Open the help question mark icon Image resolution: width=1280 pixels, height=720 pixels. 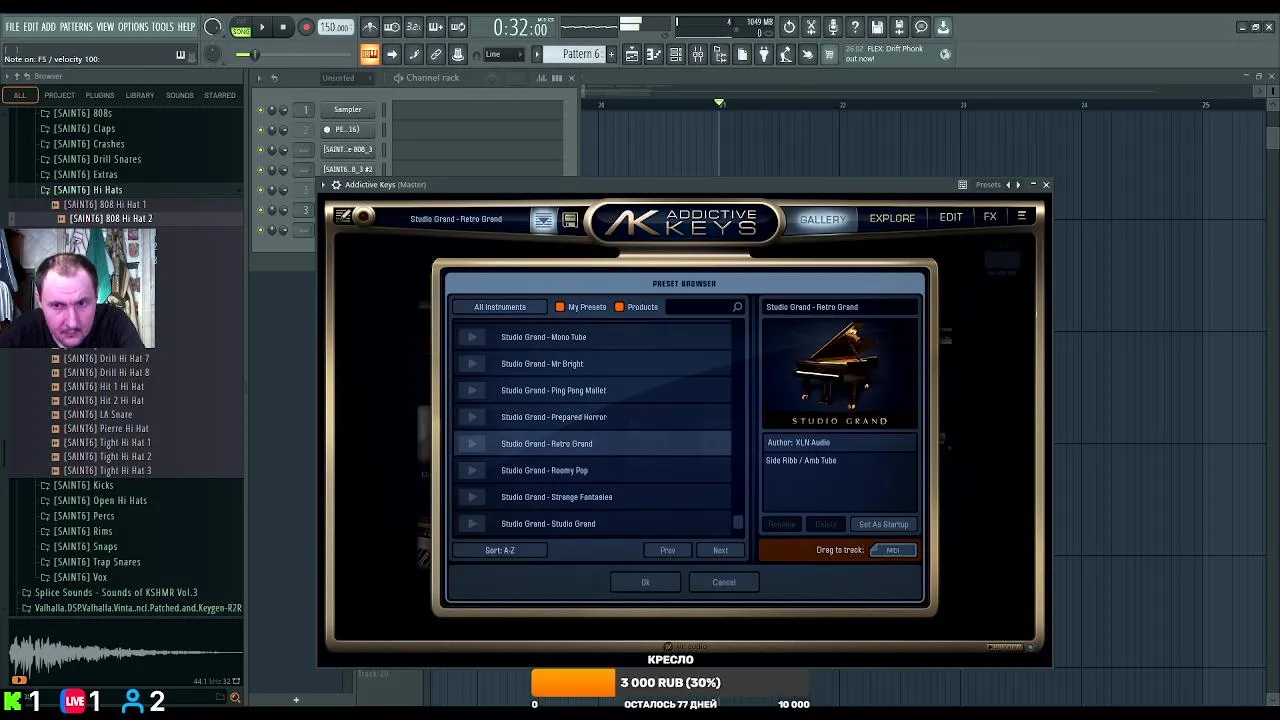pyautogui.click(x=855, y=28)
